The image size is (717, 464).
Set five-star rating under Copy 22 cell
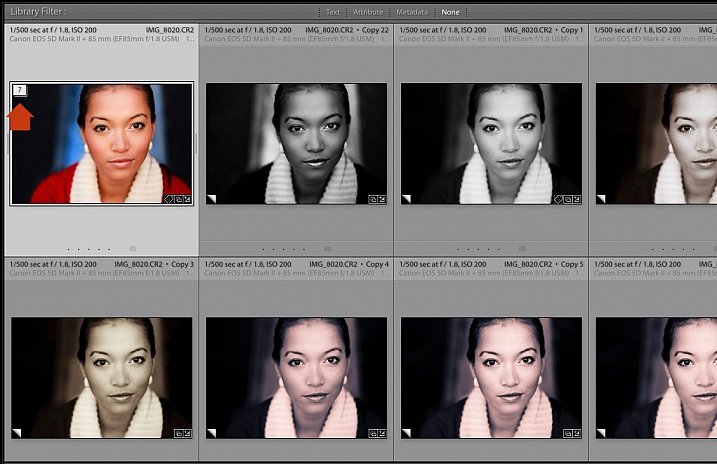(x=305, y=249)
